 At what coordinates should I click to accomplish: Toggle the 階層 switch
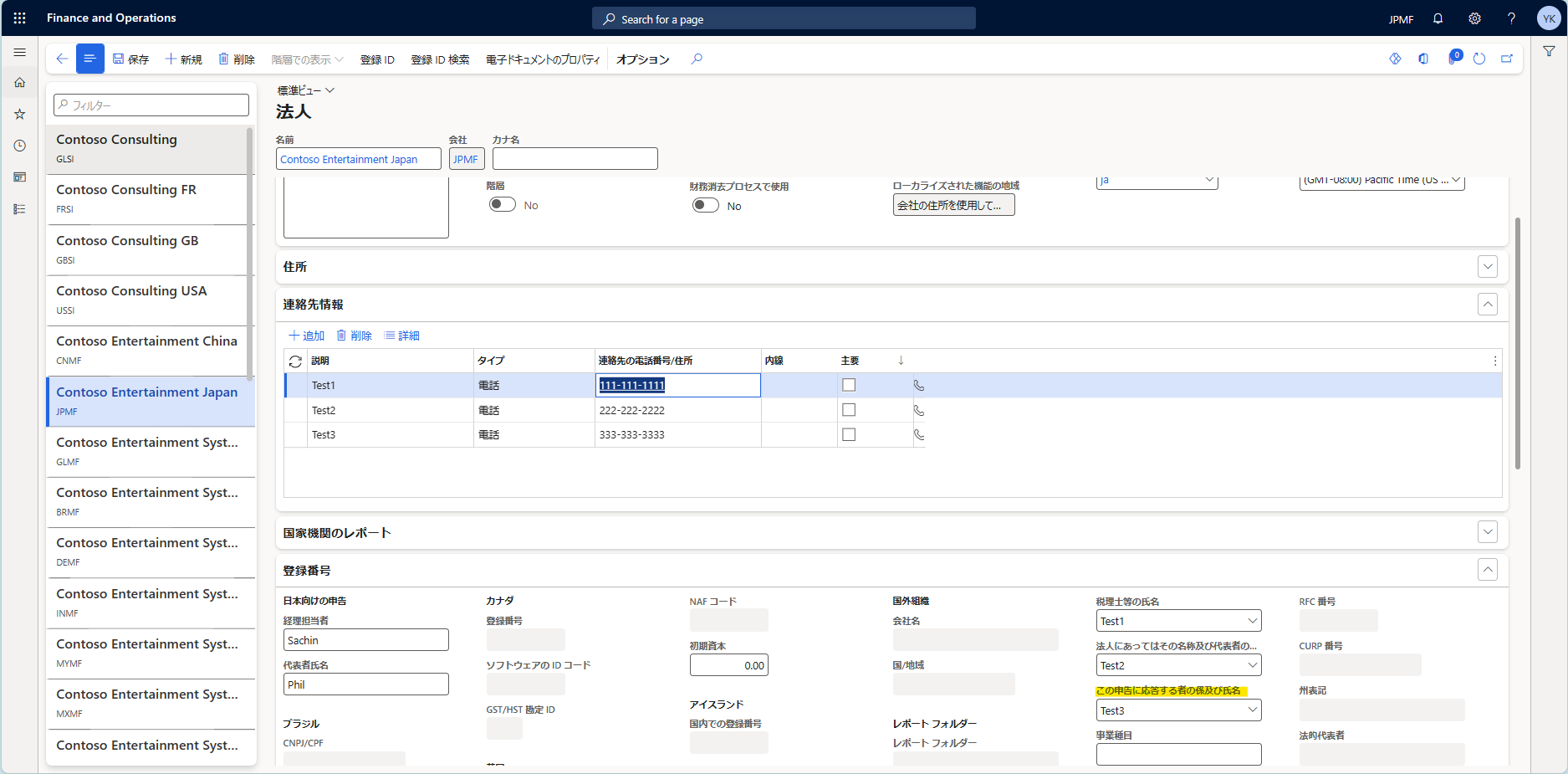pos(503,205)
